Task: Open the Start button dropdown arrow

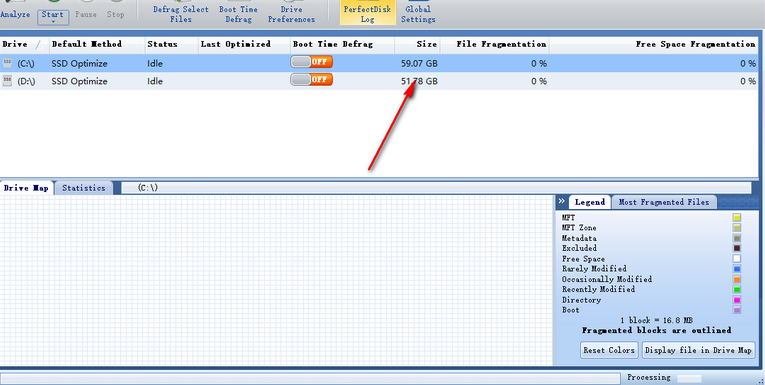Action: (53, 22)
